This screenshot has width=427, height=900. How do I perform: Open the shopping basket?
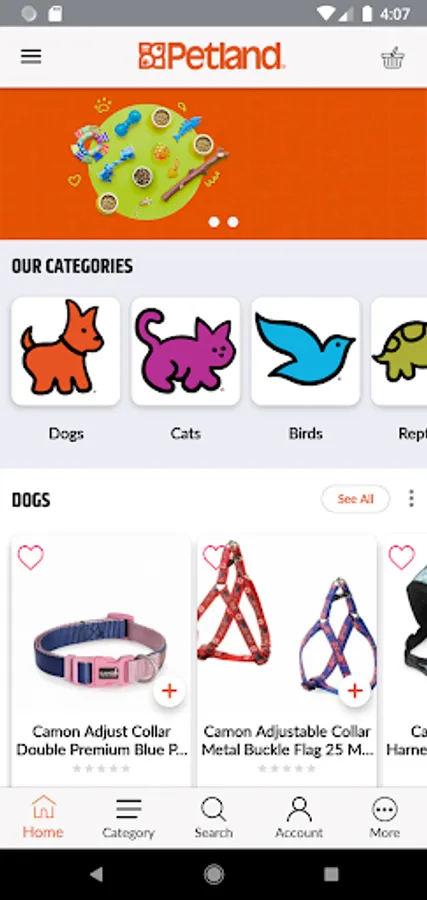[393, 58]
